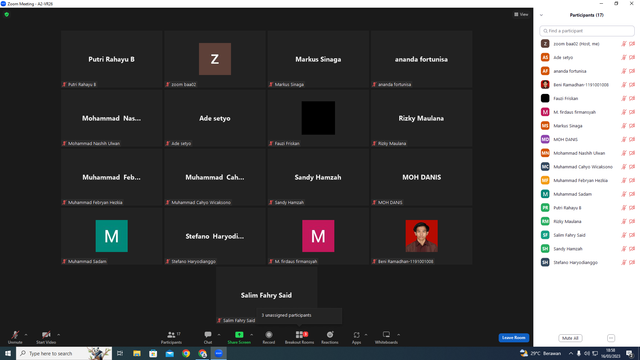The image size is (640, 360).
Task: Collapse the Participants panel chevron
Action: click(541, 15)
